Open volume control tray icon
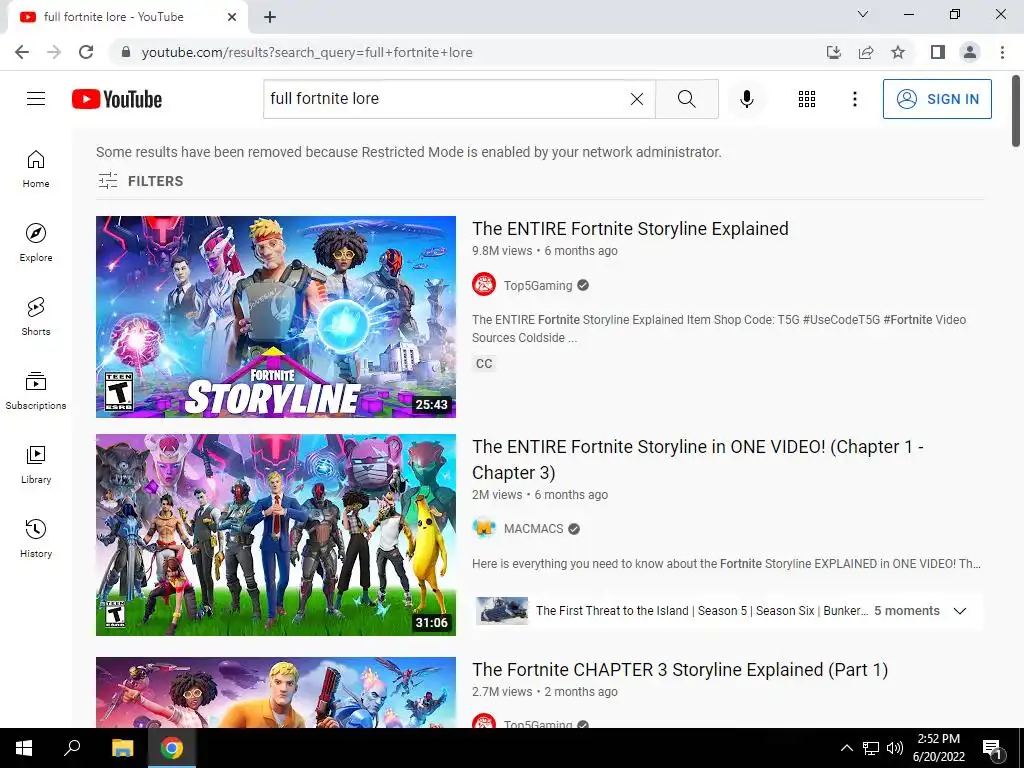 [x=895, y=748]
